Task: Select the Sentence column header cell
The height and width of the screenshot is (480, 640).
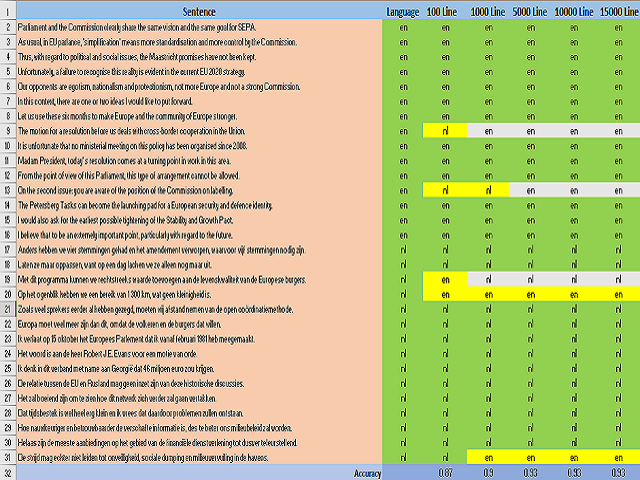Action: (199, 12)
